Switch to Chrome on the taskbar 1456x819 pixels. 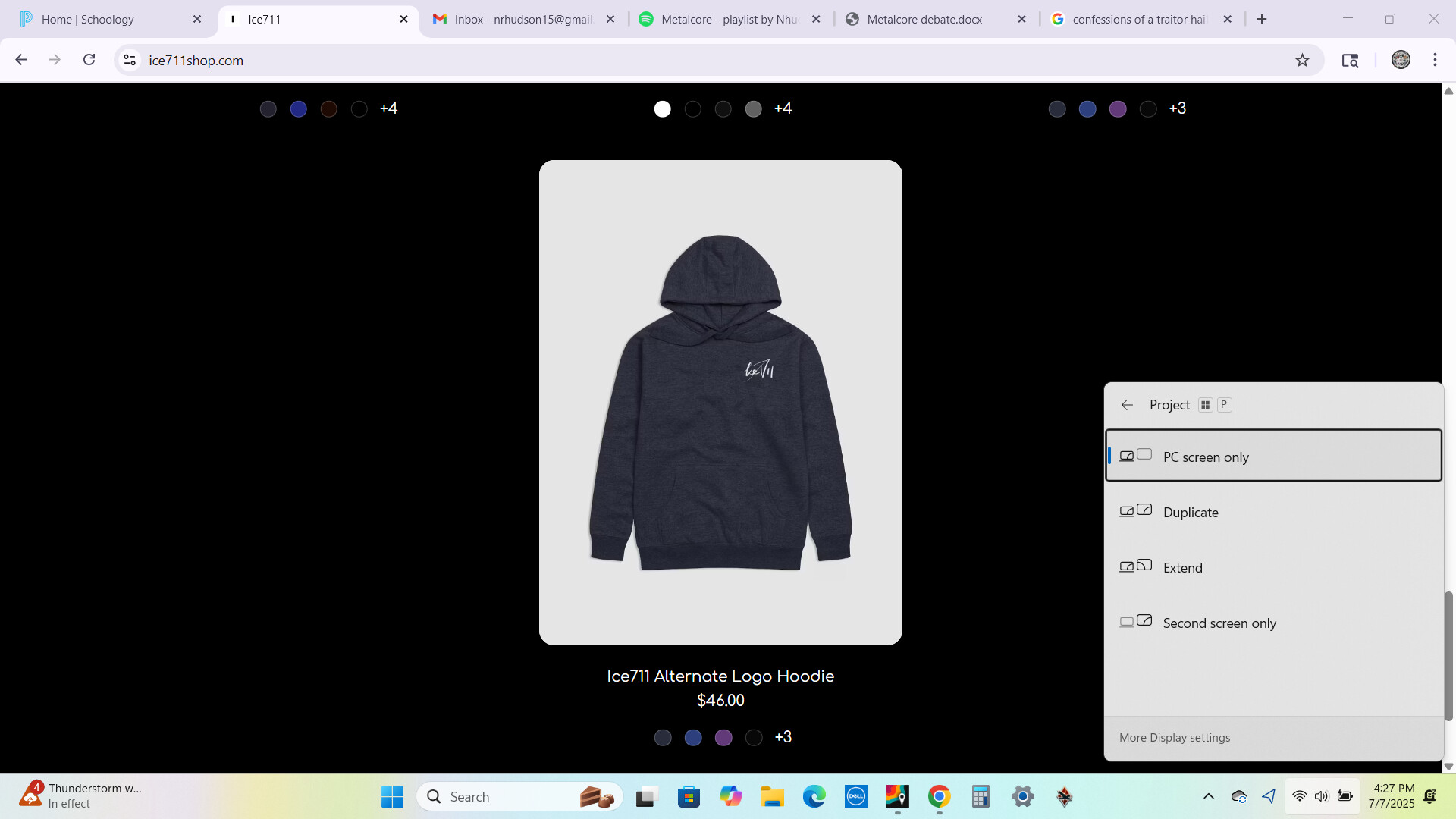coord(939,796)
